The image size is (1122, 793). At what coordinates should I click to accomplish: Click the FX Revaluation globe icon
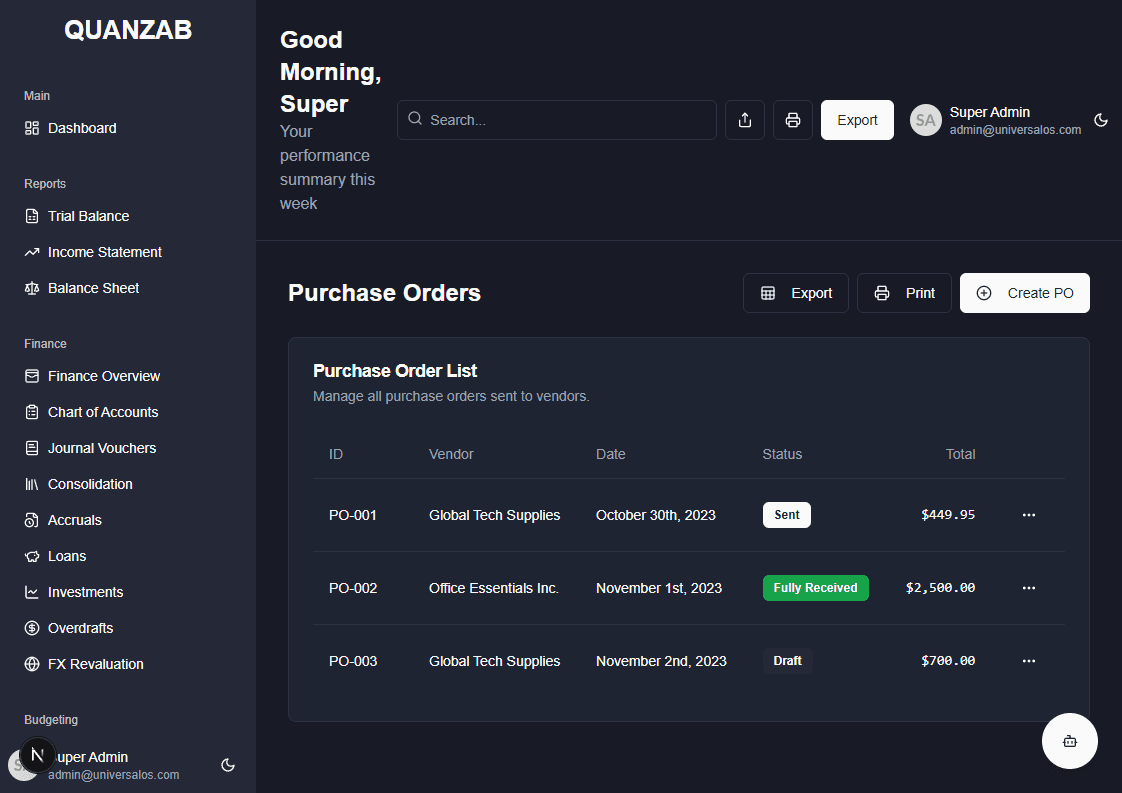[31, 664]
